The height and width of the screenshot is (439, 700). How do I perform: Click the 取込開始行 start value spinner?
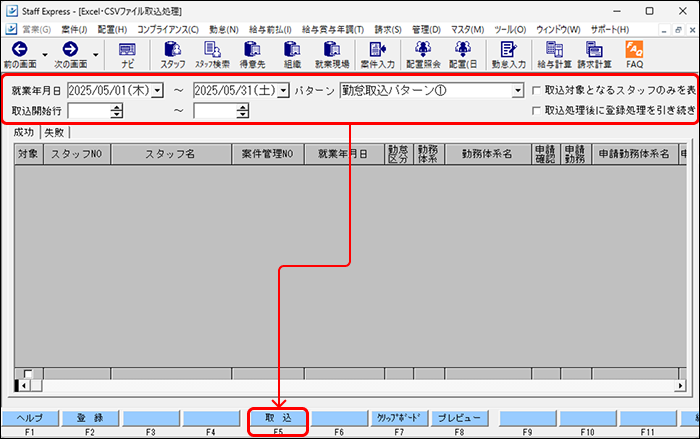point(117,111)
